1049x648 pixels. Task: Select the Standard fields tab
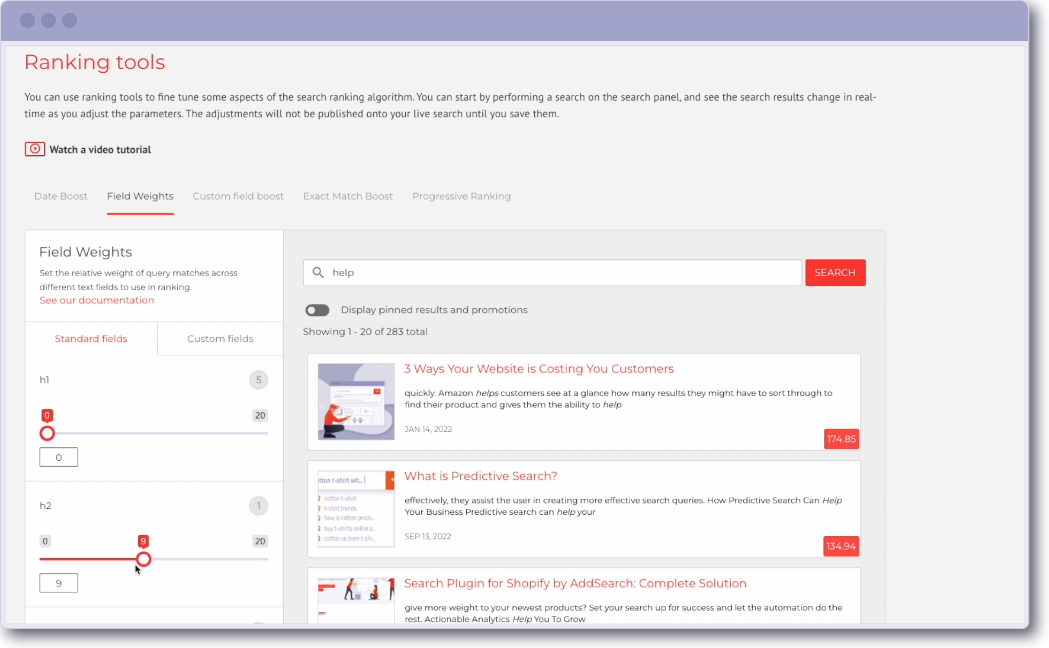click(x=91, y=338)
